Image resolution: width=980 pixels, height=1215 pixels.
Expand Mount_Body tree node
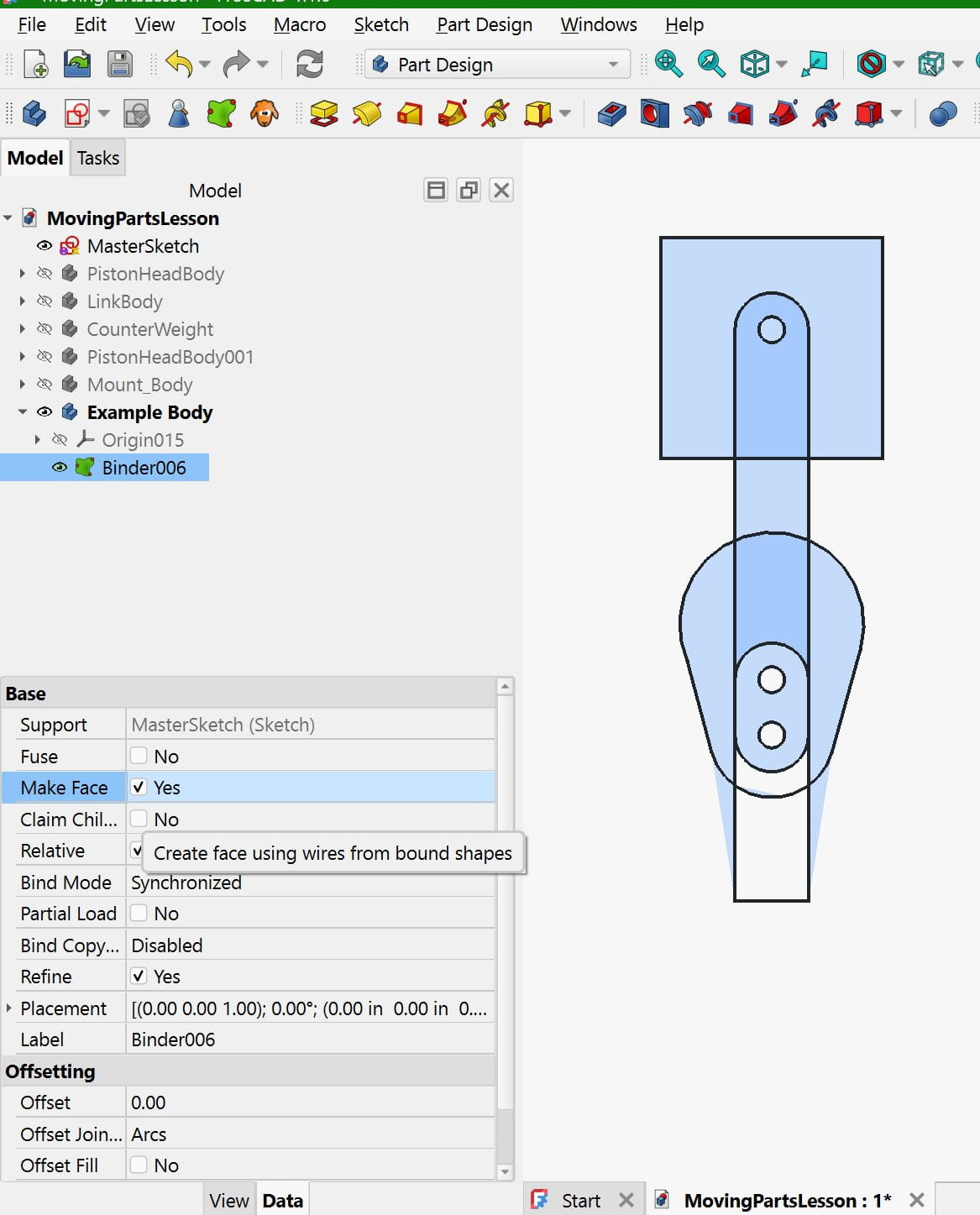pyautogui.click(x=23, y=385)
